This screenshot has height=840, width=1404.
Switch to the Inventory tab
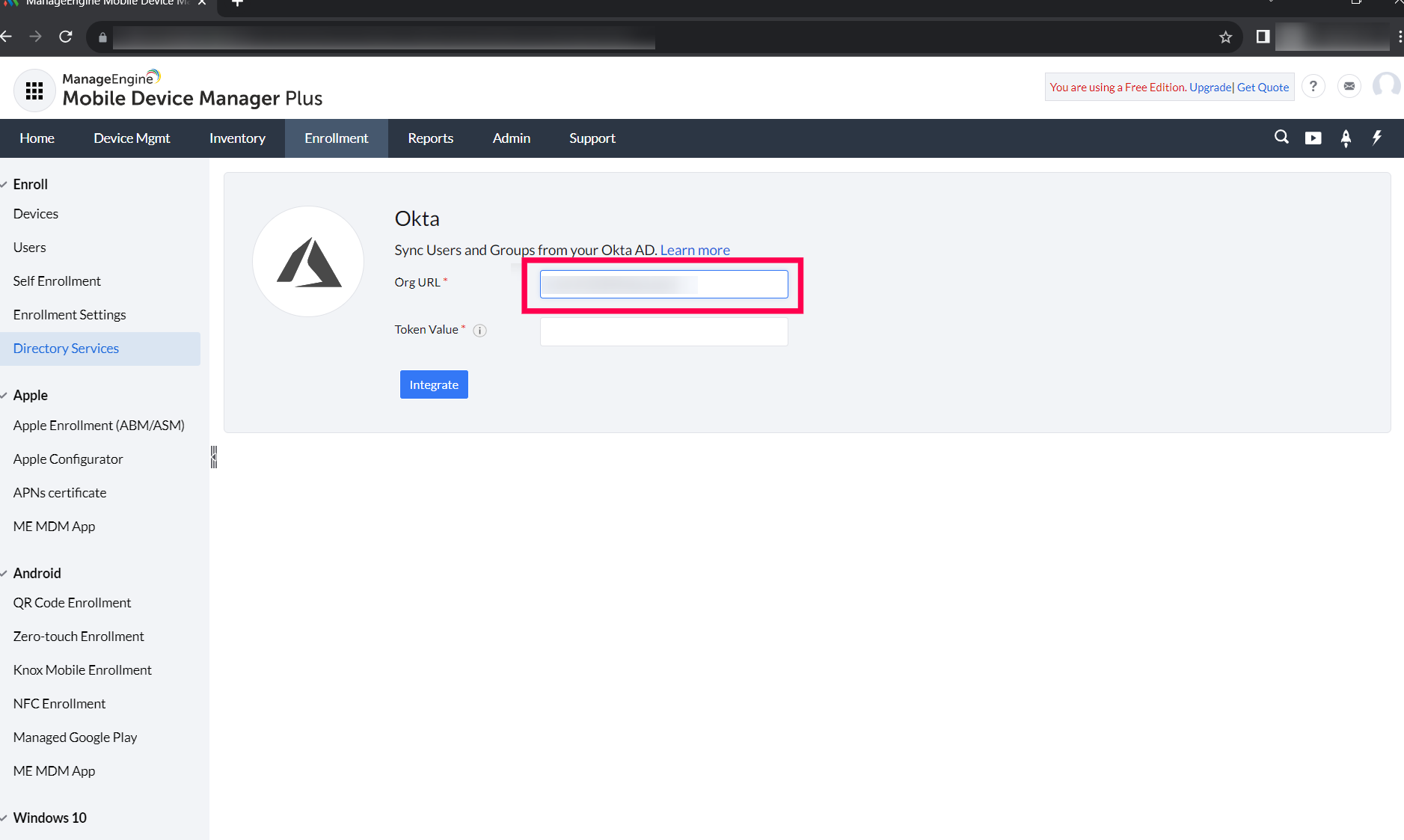pyautogui.click(x=237, y=138)
